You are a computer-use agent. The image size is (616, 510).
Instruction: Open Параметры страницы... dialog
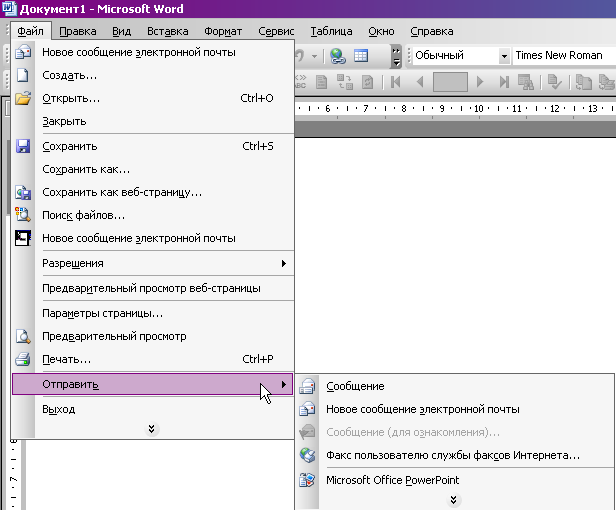coord(152,314)
